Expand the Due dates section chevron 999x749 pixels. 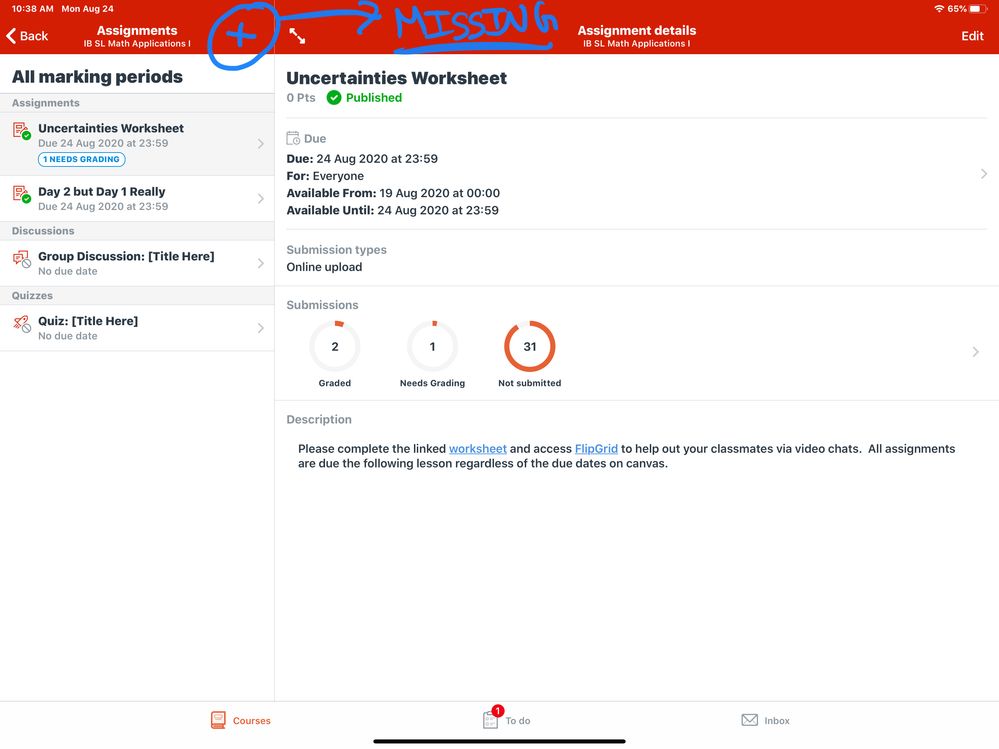pos(984,174)
